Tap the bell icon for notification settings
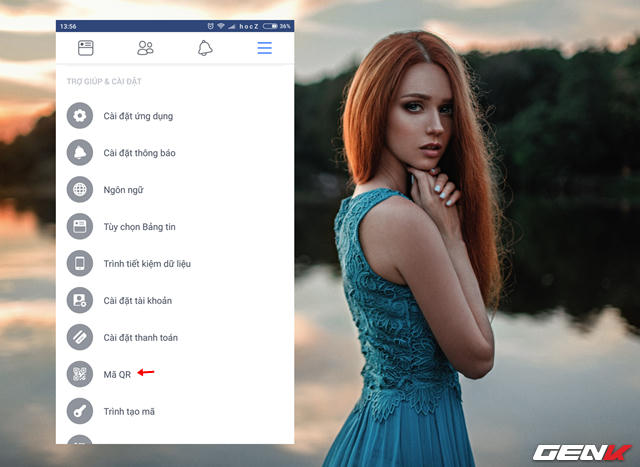Viewport: 640px width, 467px height. [79, 153]
